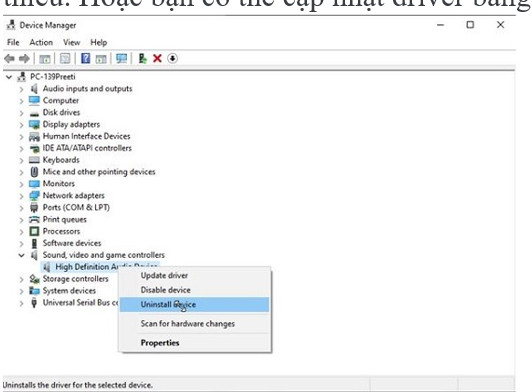Expand the Monitors category

[21, 184]
